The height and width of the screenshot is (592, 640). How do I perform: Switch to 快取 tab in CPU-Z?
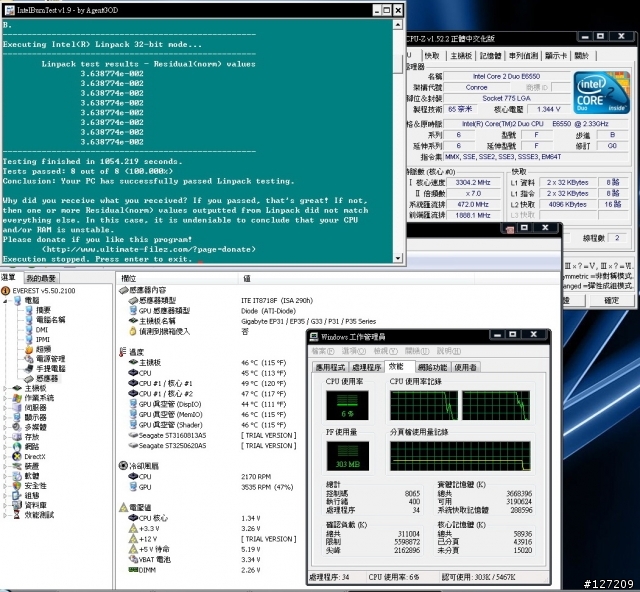point(432,56)
